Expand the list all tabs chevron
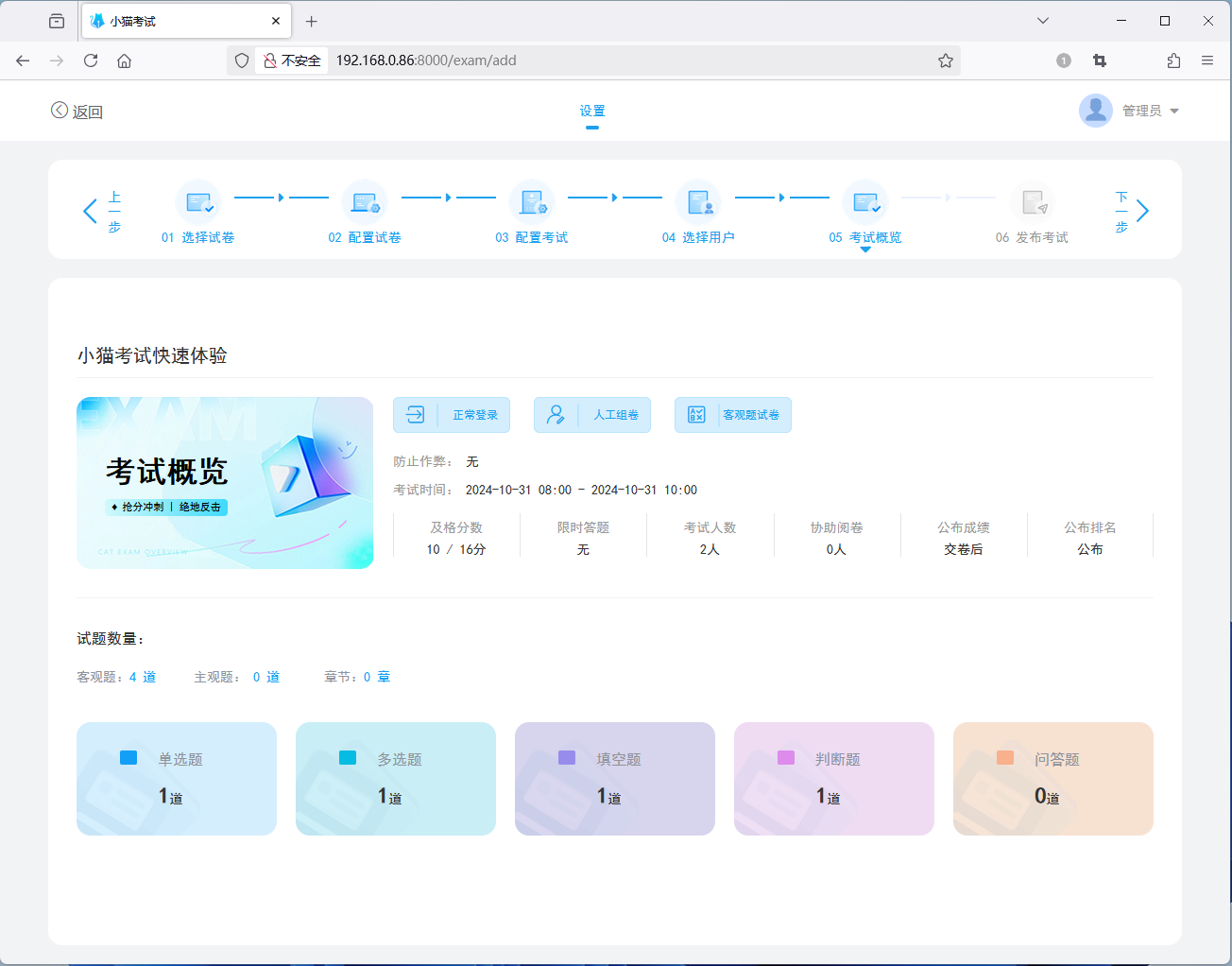The image size is (1232, 966). pyautogui.click(x=1043, y=21)
